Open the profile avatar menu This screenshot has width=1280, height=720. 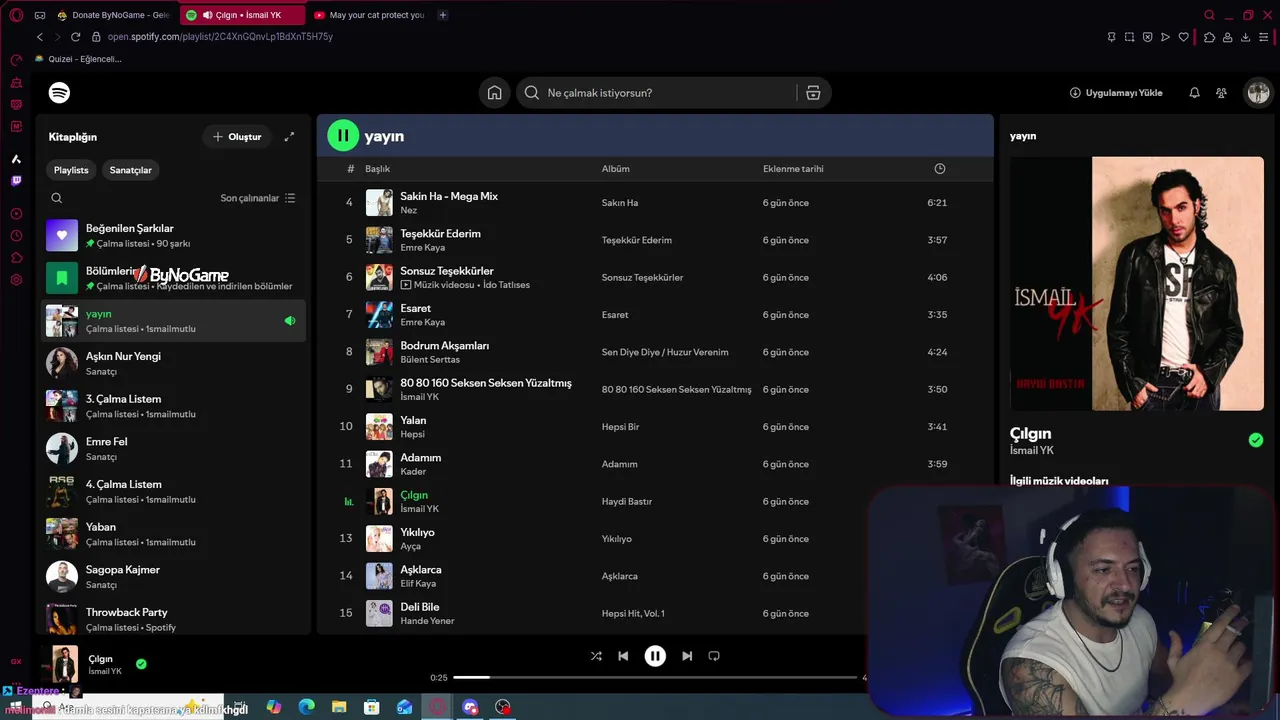(x=1258, y=93)
